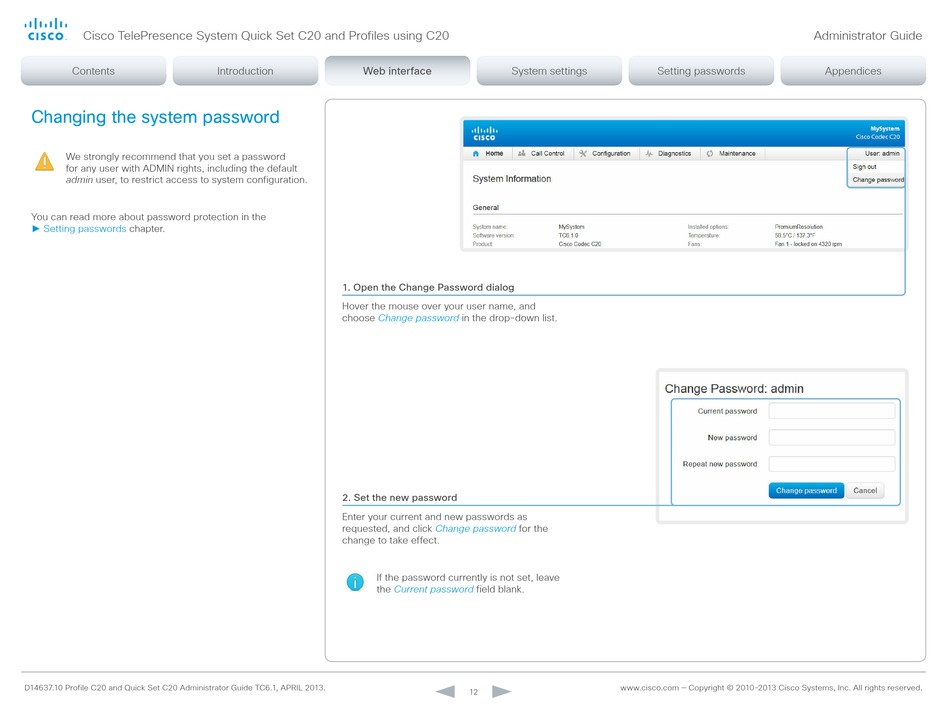The width and height of the screenshot is (950, 711).
Task: Click the heading Changing the system password
Action: tap(155, 117)
